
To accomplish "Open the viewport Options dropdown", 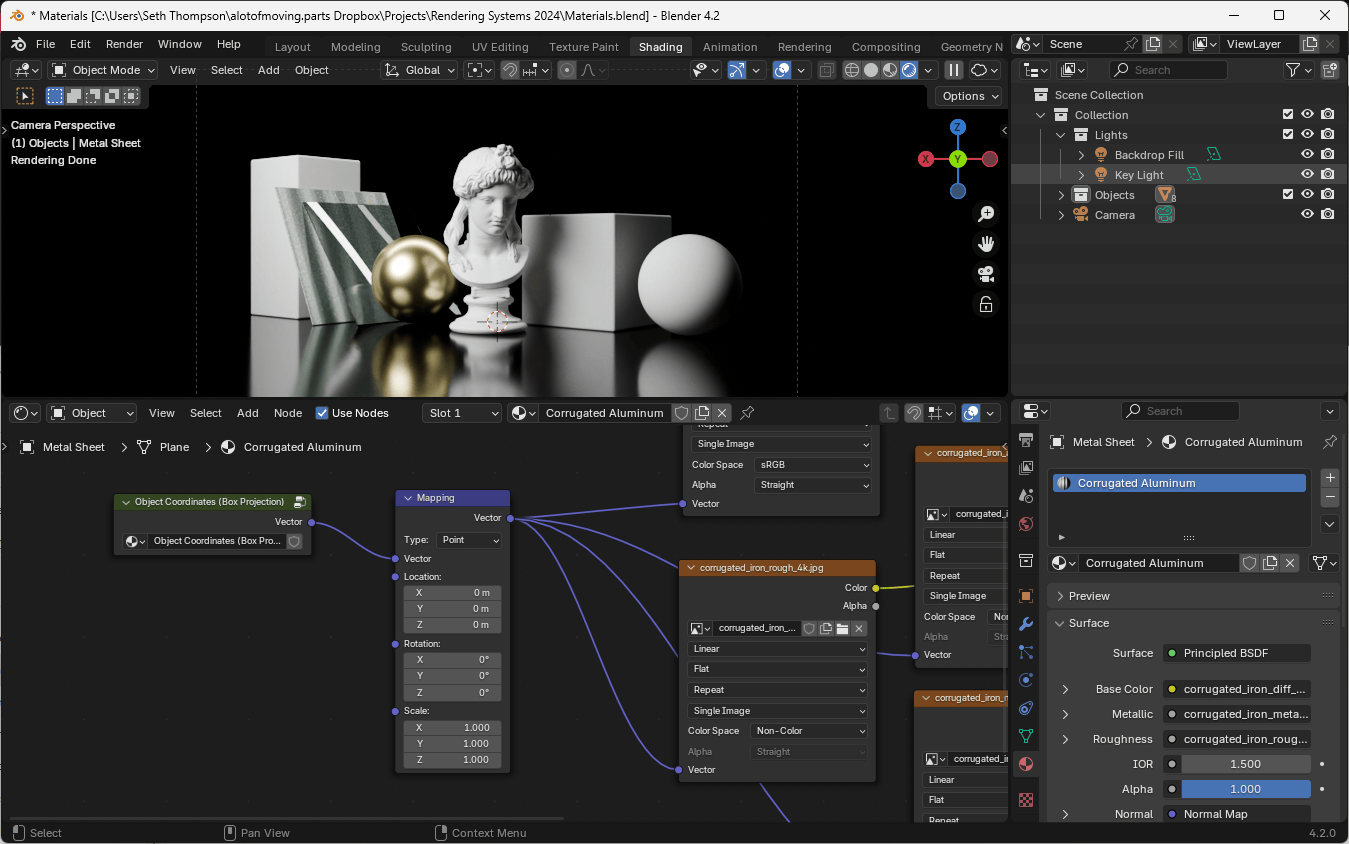I will [x=969, y=96].
